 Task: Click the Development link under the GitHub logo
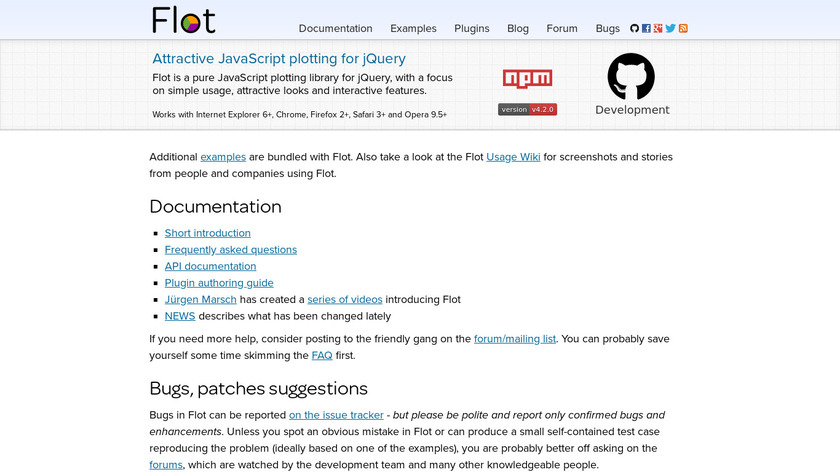click(632, 110)
